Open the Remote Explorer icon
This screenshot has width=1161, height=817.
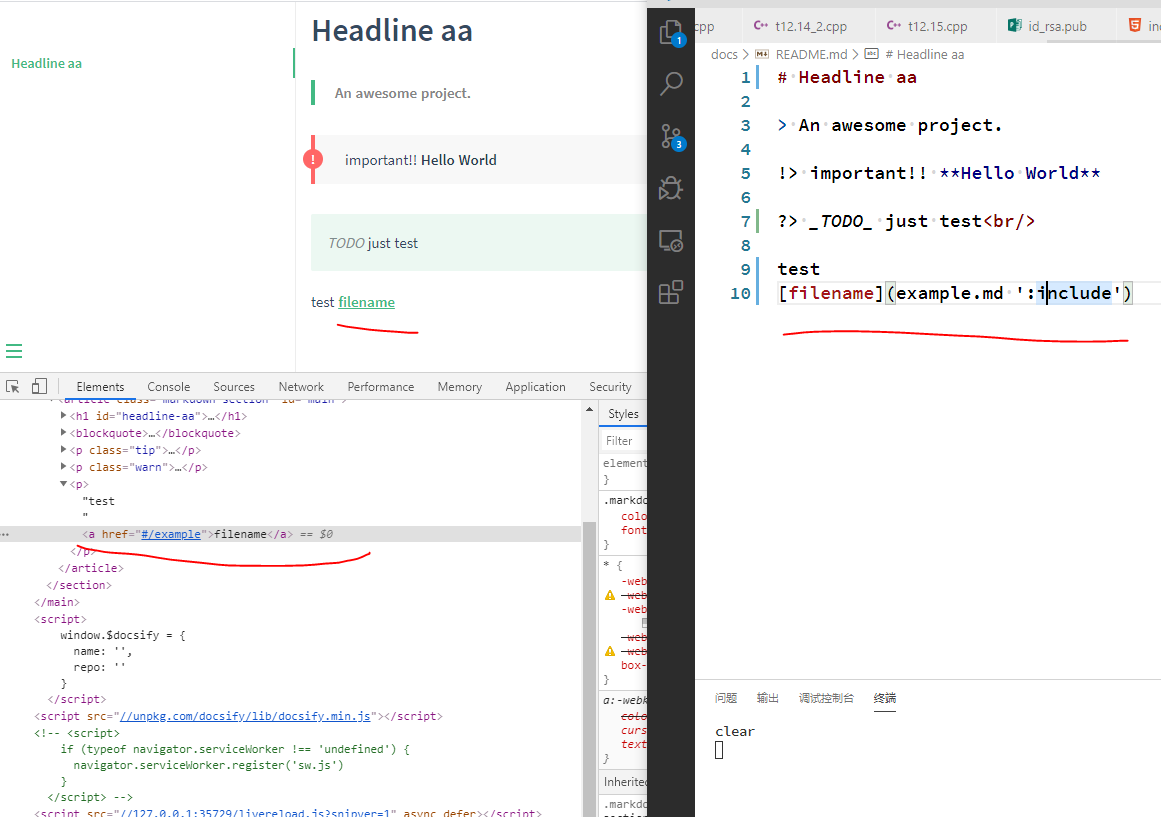pyautogui.click(x=671, y=241)
